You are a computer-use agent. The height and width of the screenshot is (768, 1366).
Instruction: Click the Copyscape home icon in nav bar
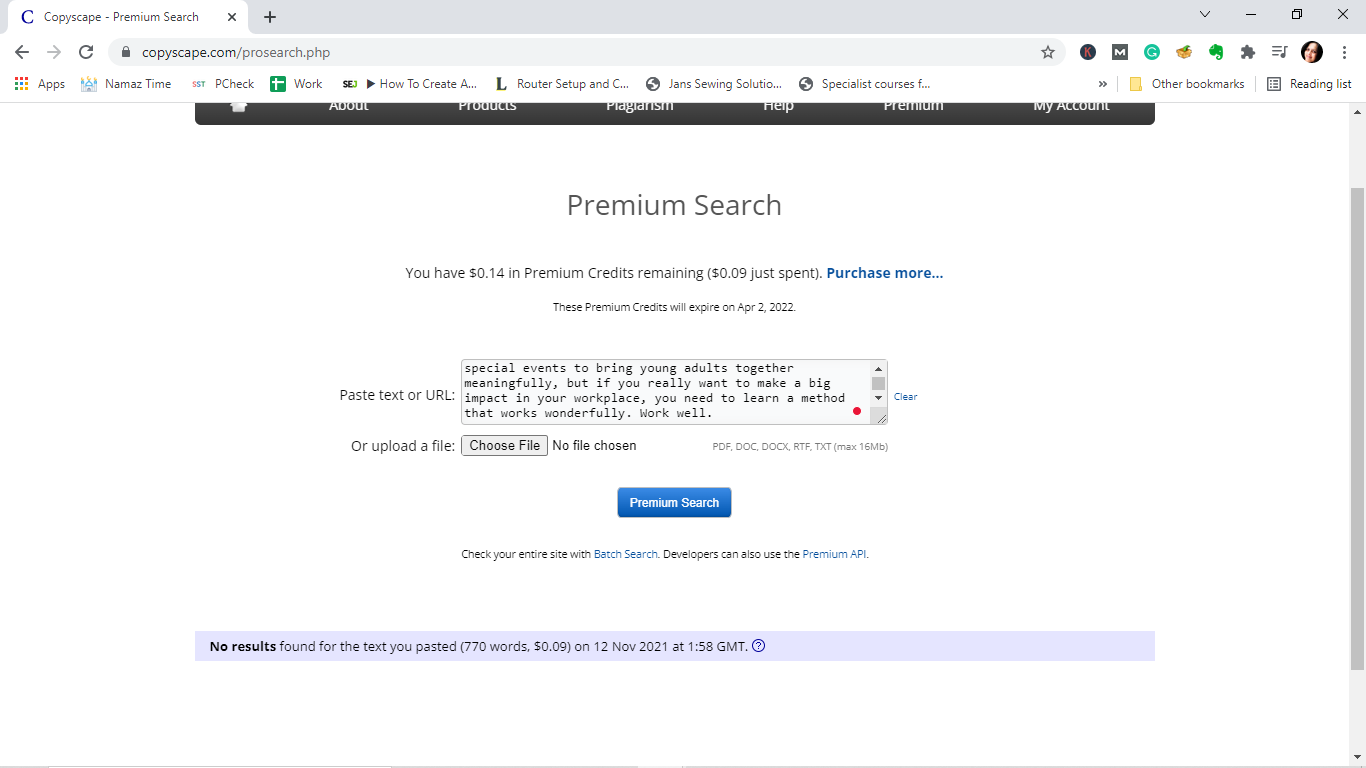(x=239, y=106)
